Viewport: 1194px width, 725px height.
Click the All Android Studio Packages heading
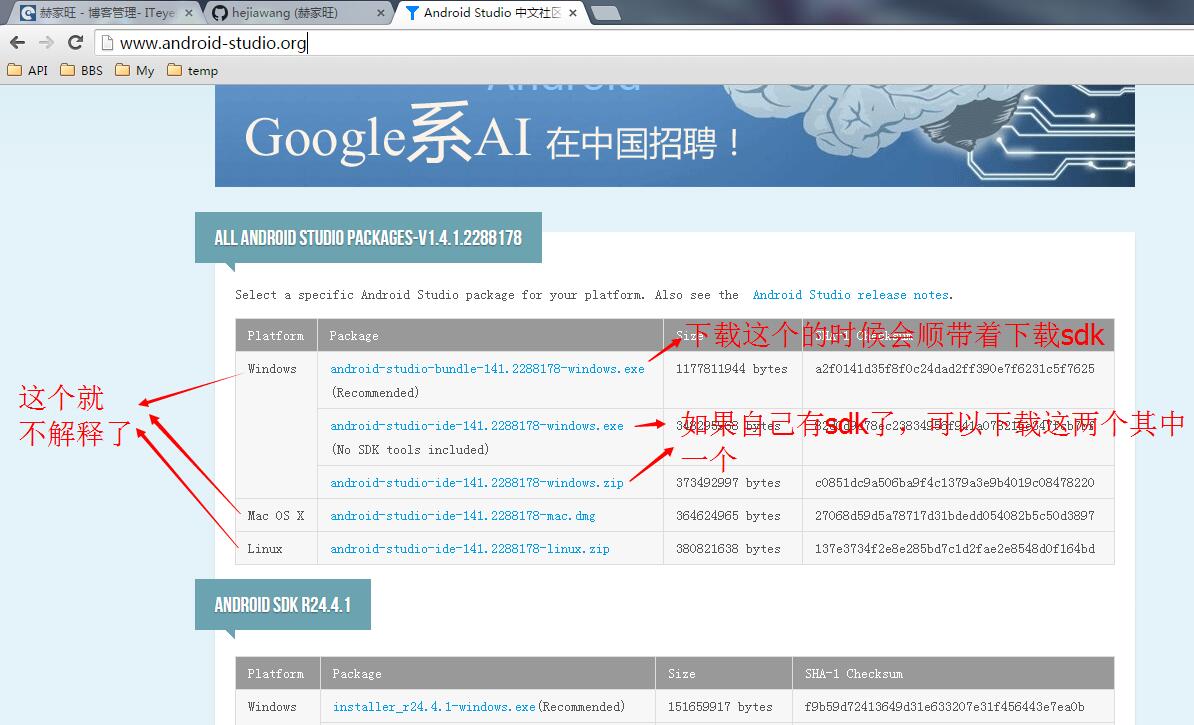368,238
